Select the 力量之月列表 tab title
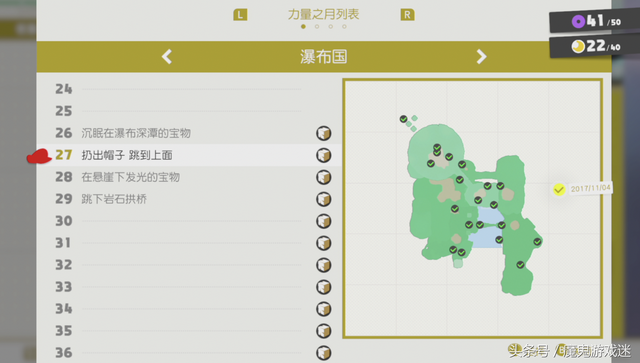The image size is (640, 363). [323, 14]
